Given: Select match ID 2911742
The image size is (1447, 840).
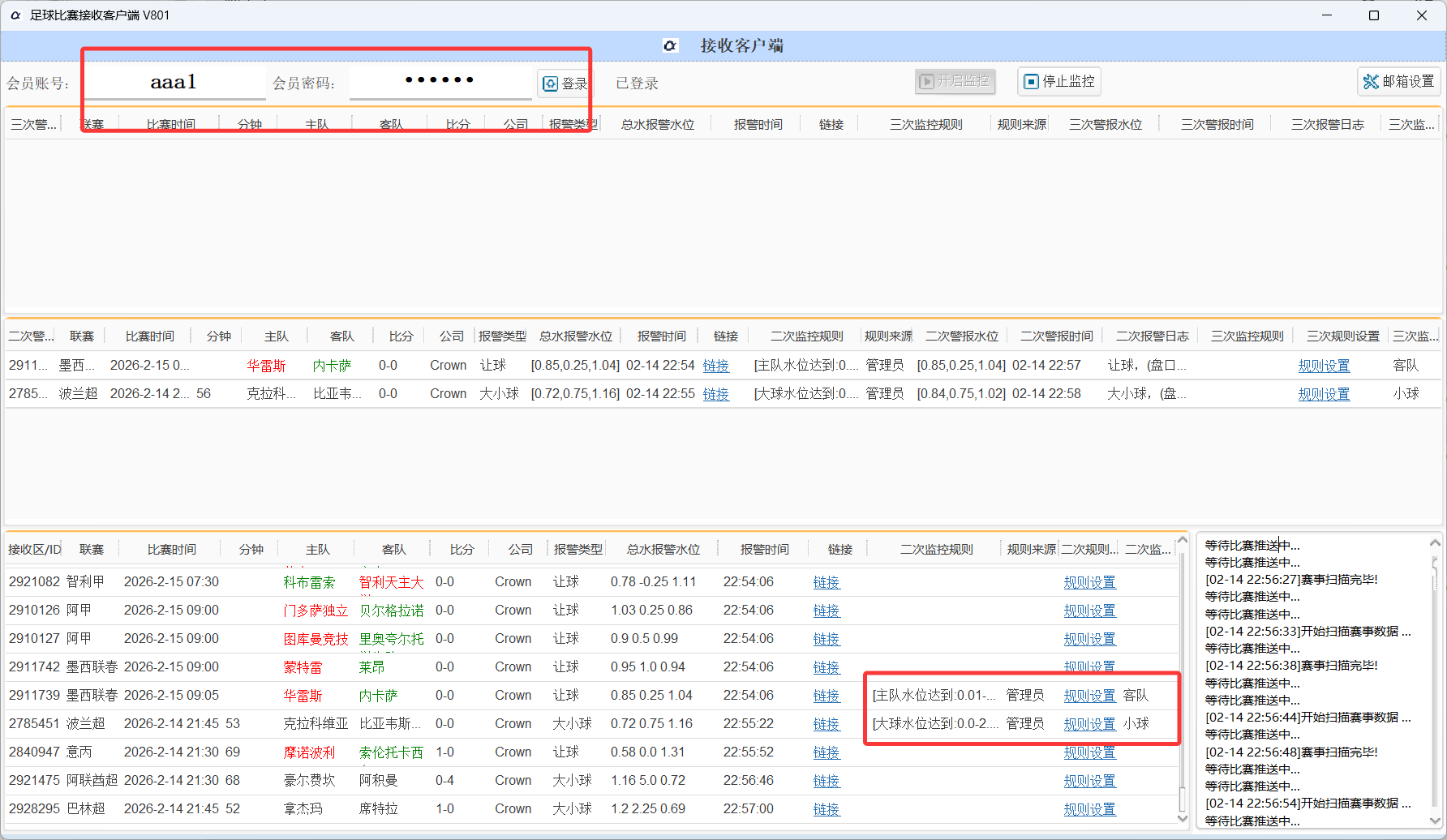Looking at the screenshot, I should (34, 667).
